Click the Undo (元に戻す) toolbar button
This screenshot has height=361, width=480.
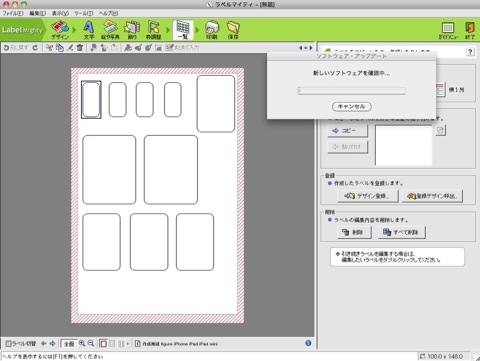16,48
